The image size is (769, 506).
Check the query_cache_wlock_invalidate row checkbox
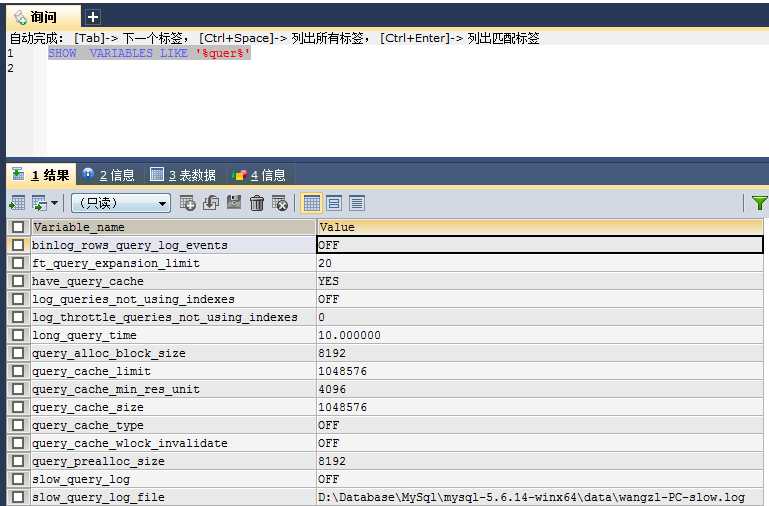pyautogui.click(x=18, y=443)
